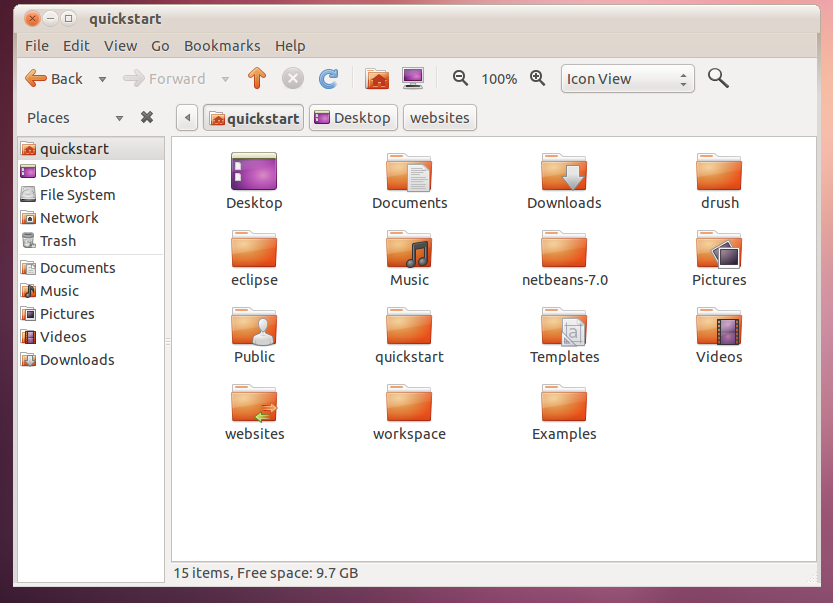Click the quickstart path bar button
The image size is (833, 603).
click(x=253, y=117)
